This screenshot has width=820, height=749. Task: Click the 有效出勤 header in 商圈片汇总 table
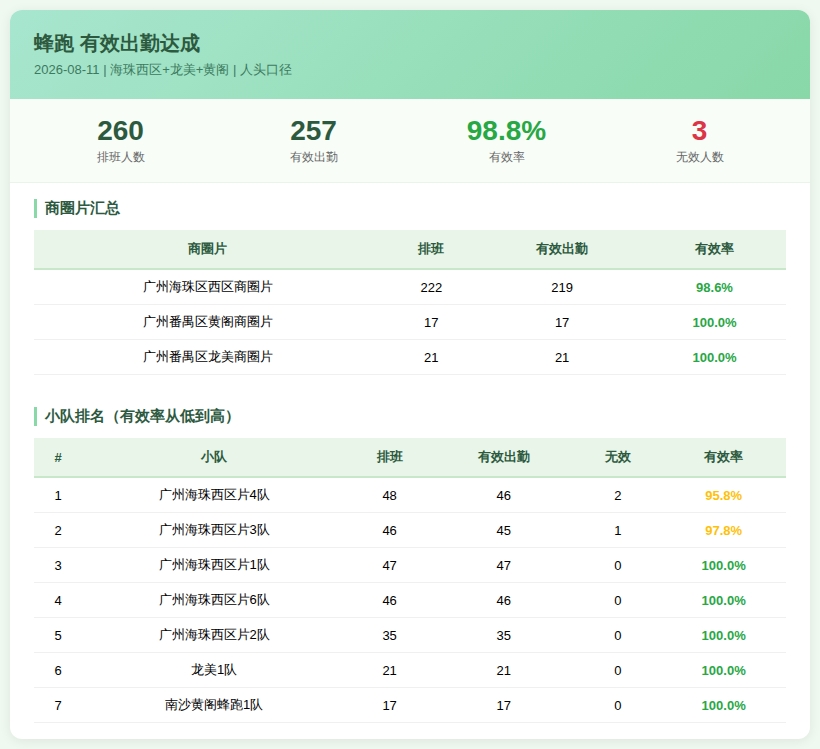562,249
